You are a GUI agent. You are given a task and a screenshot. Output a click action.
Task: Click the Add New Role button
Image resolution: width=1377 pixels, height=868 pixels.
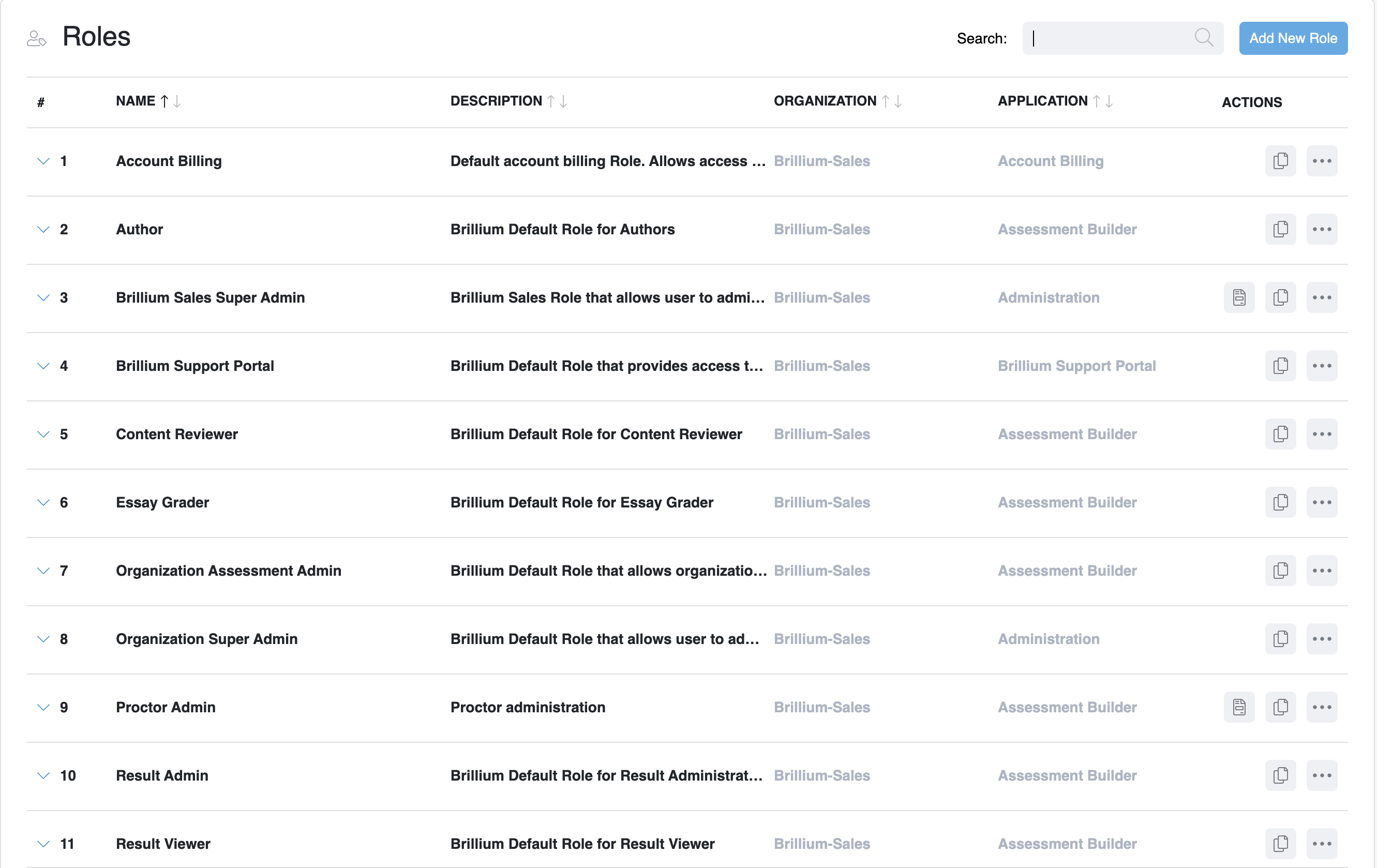click(1292, 38)
